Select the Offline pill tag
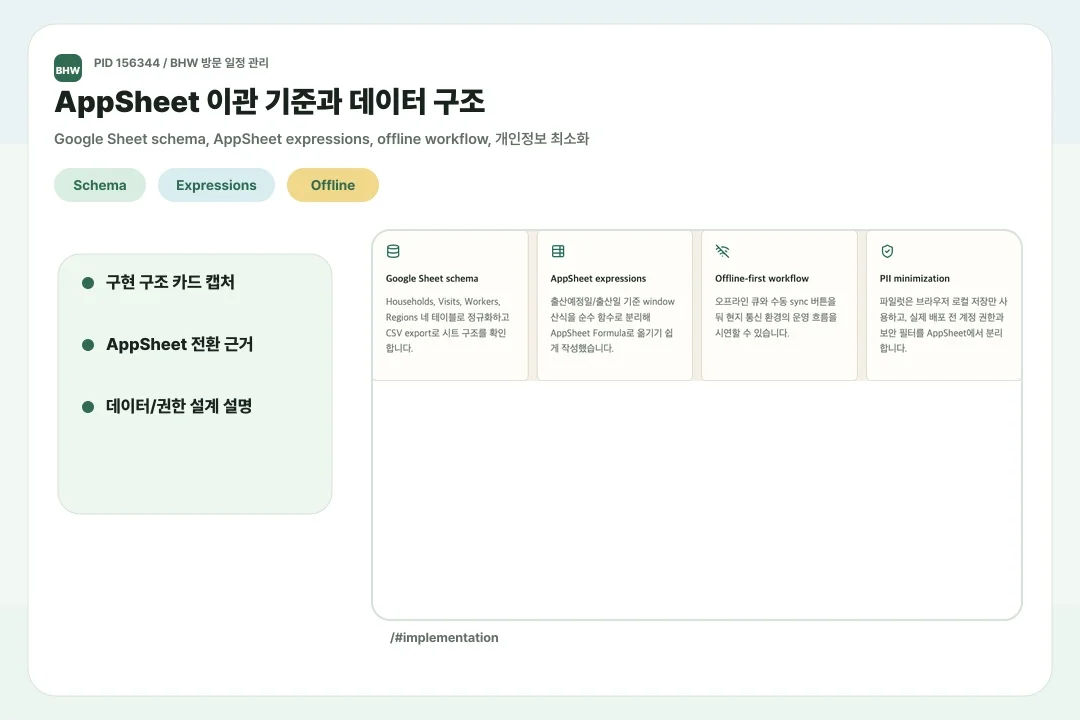The height and width of the screenshot is (720, 1080). (x=333, y=185)
